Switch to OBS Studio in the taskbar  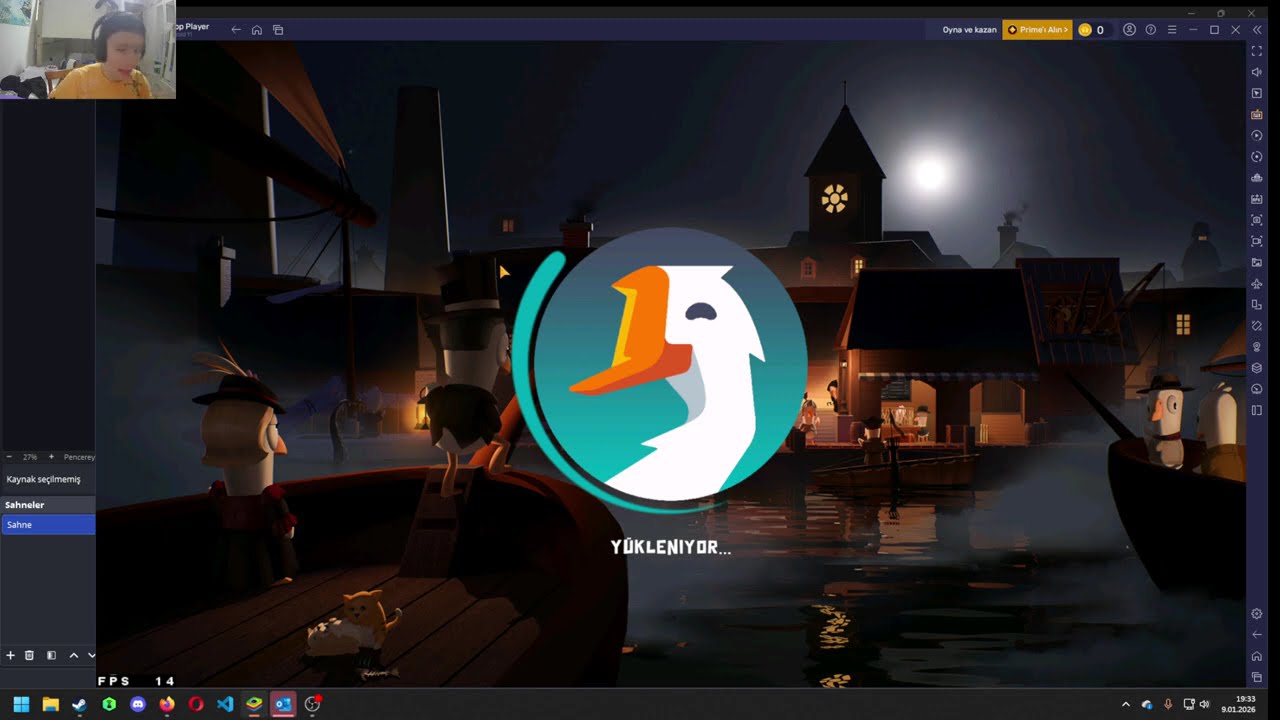(x=313, y=704)
